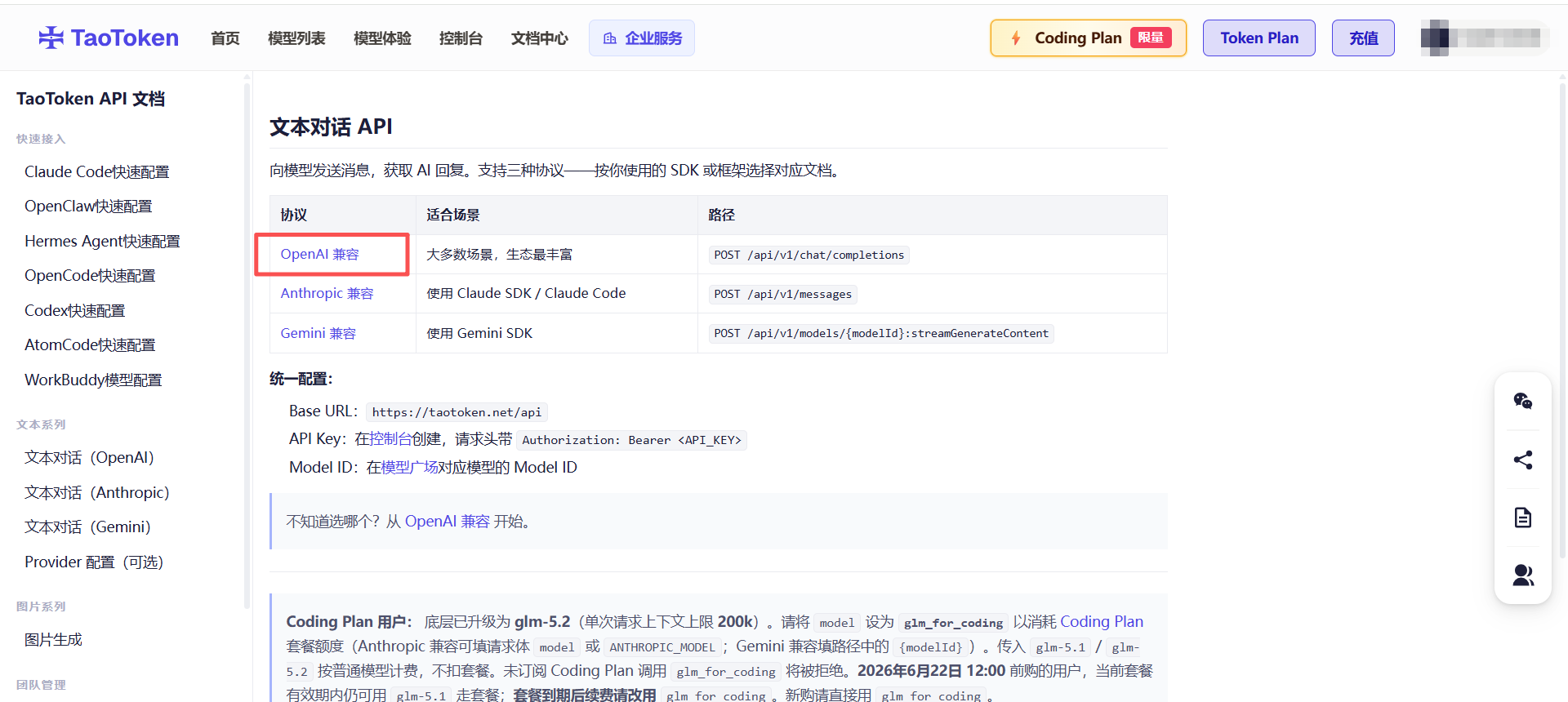Click the Base URL https://taotoken.net/api code
The image size is (1568, 702).
(x=457, y=412)
